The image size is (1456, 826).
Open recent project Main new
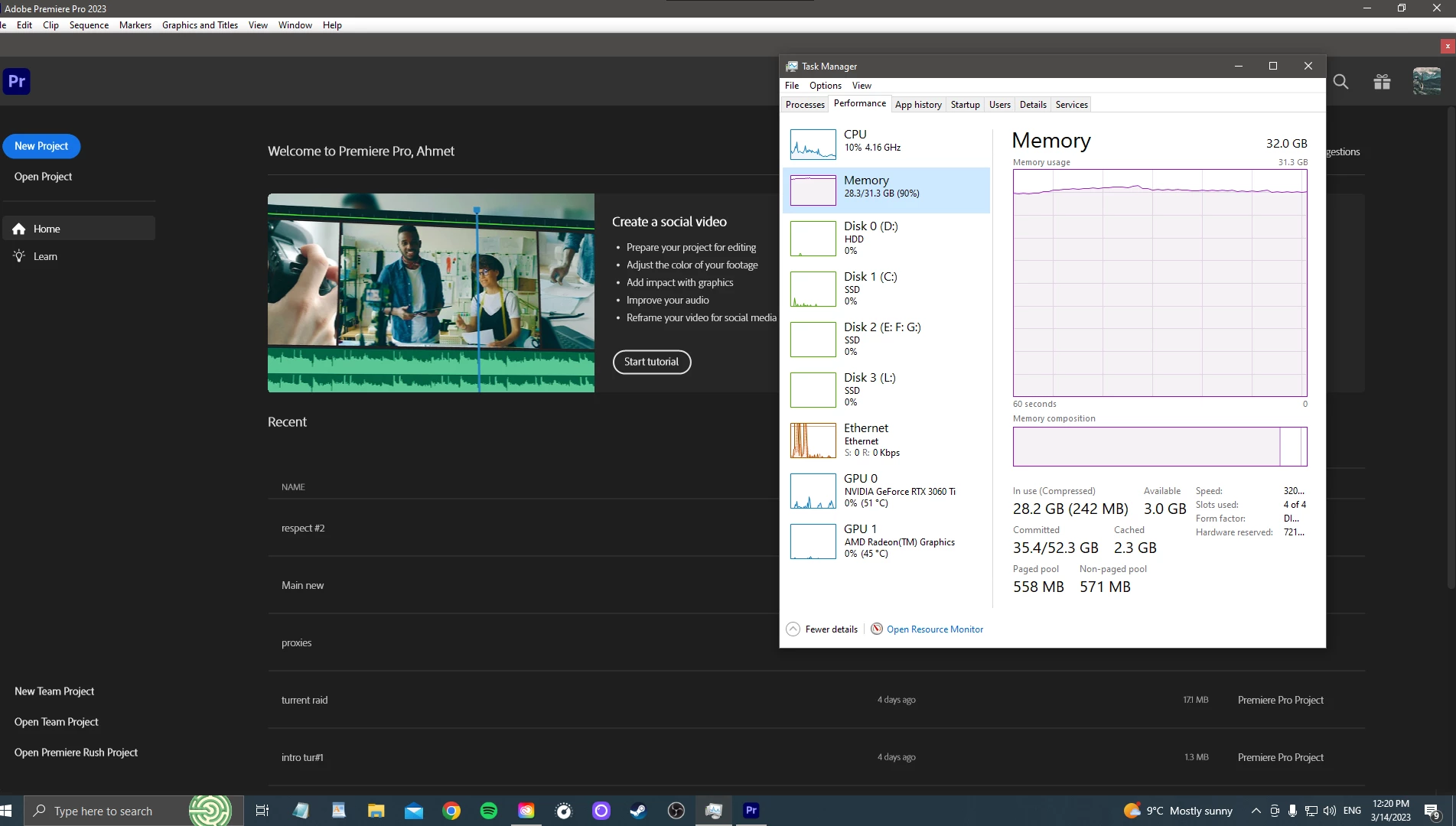[x=302, y=586]
